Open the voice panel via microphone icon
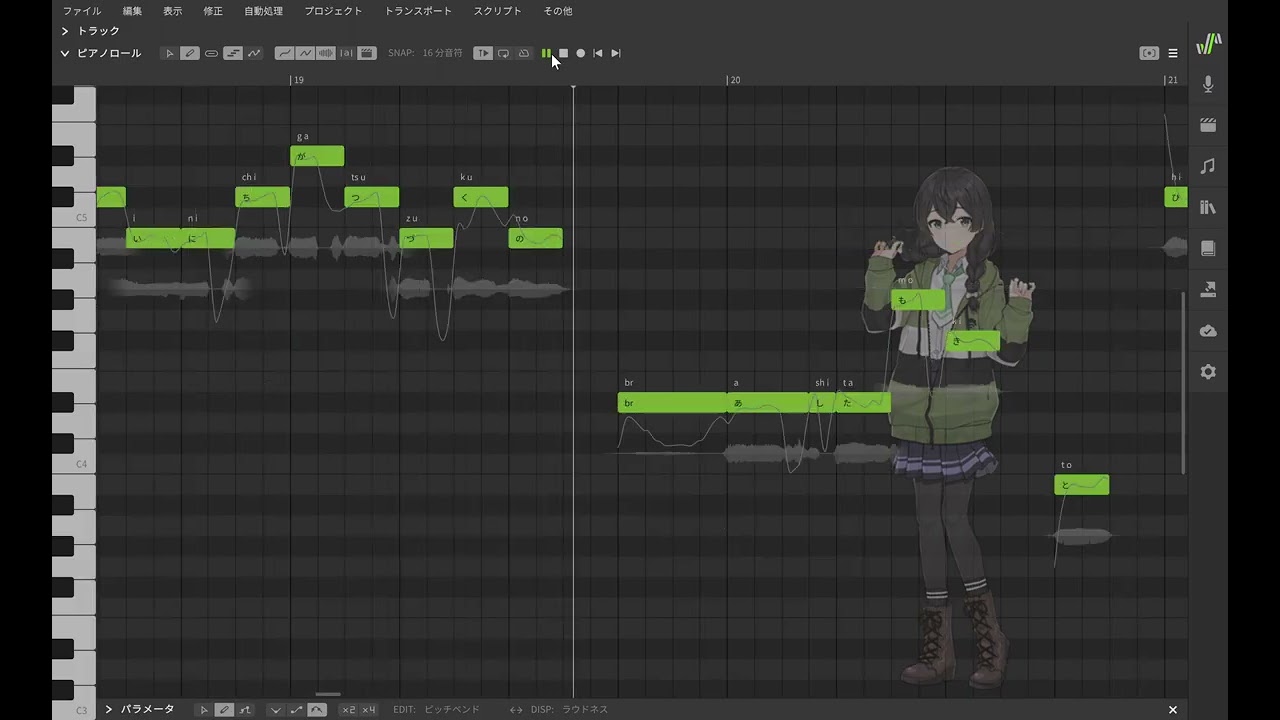Viewport: 1280px width, 720px height. coord(1208,85)
